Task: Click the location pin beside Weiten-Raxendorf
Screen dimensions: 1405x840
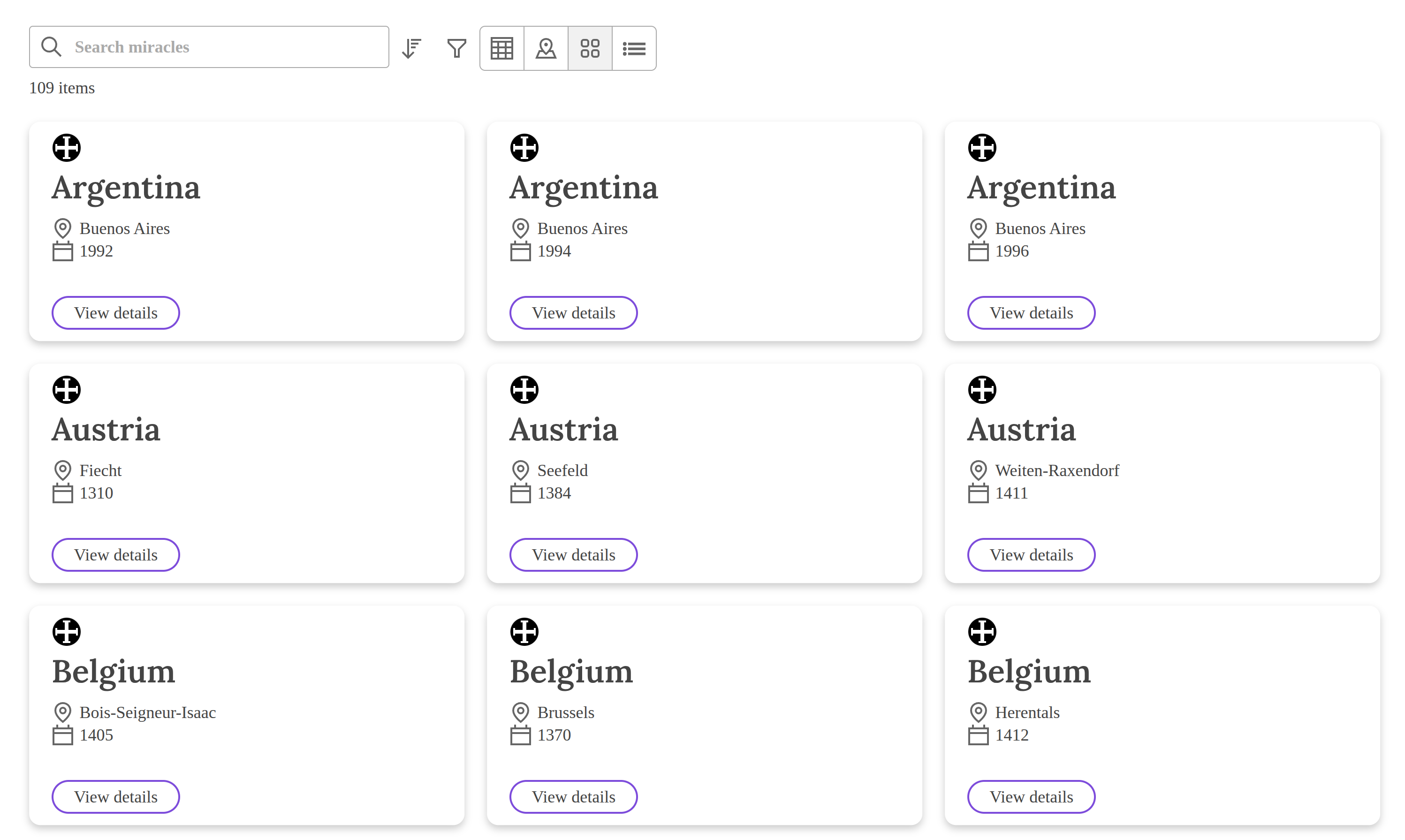Action: click(x=978, y=470)
